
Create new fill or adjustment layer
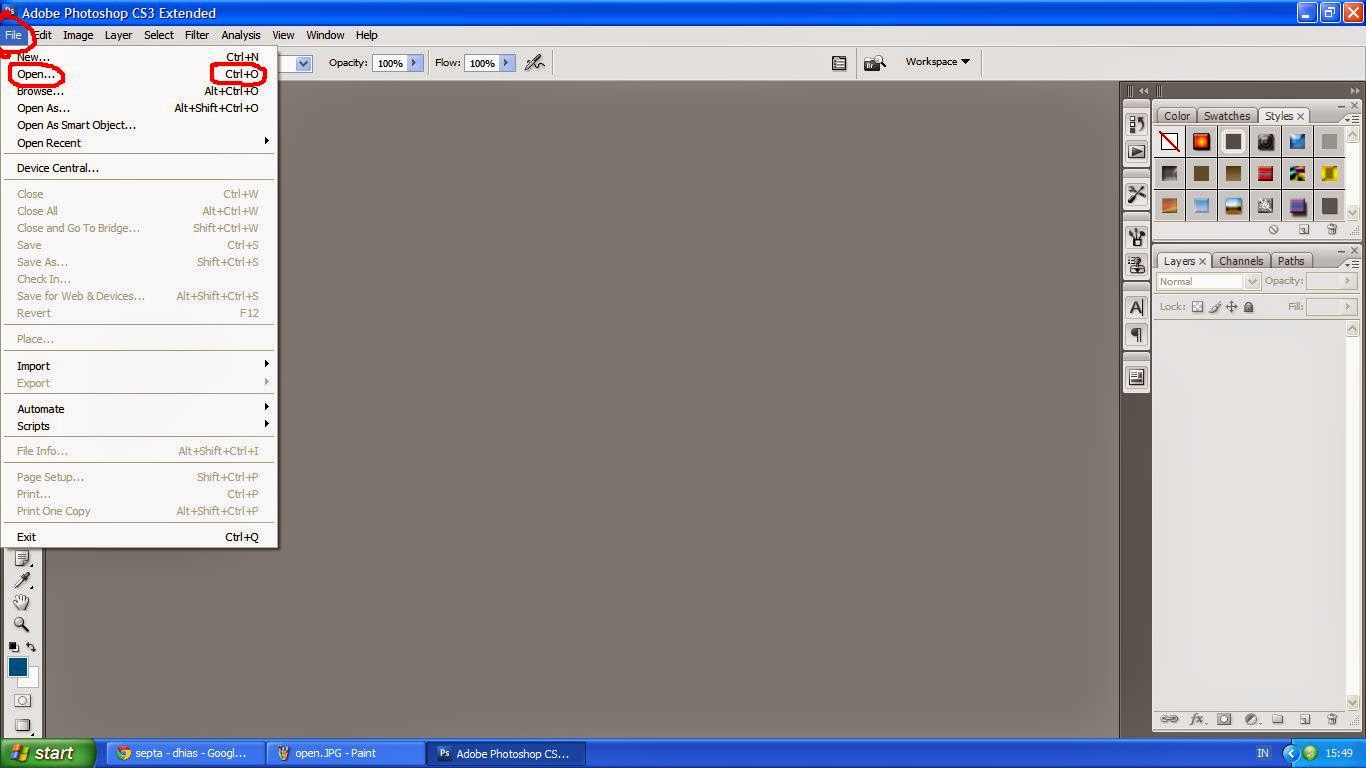1251,719
